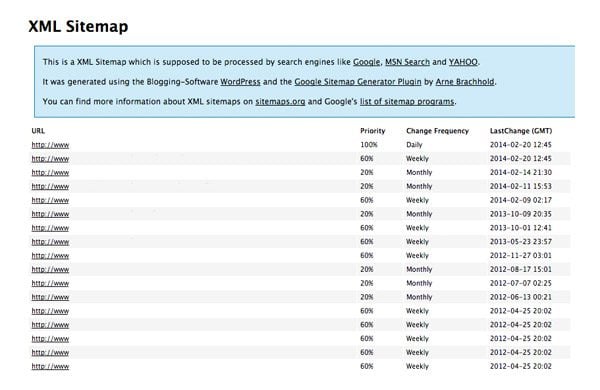Open the URL last changed 2012-08-17 15:01
The width and height of the screenshot is (600, 390).
pos(50,269)
